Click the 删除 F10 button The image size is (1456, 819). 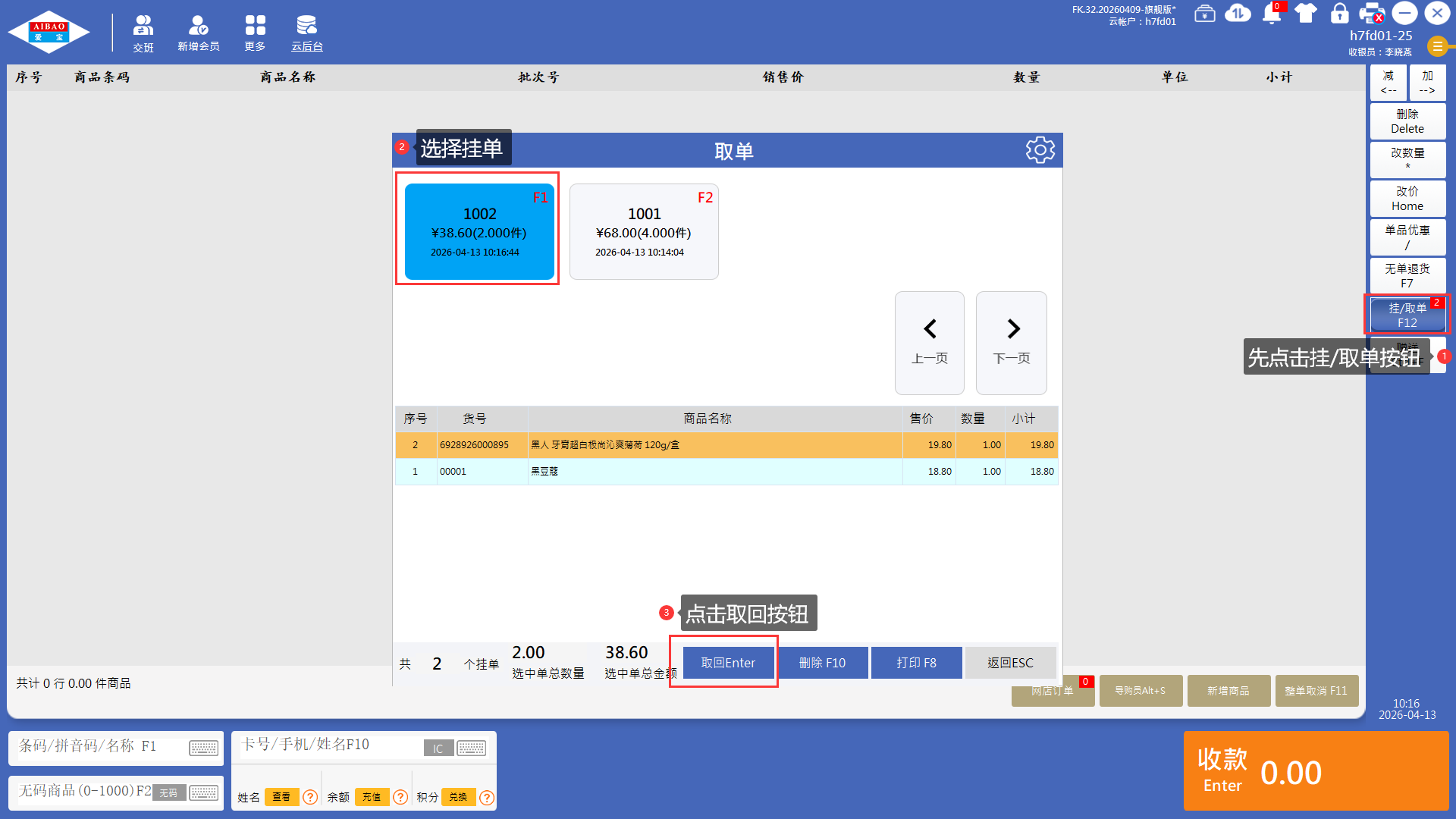(823, 663)
